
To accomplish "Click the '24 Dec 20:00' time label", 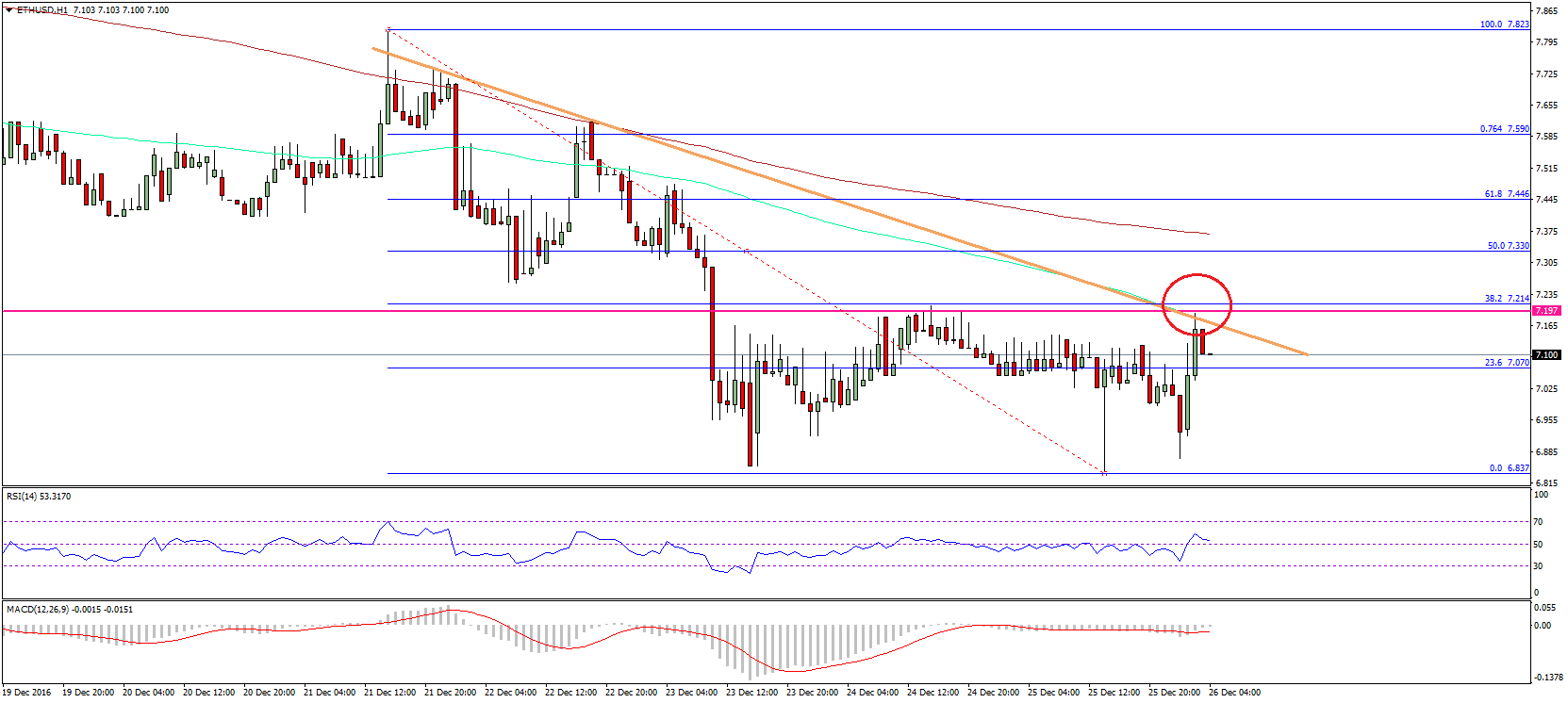I will coord(994,693).
